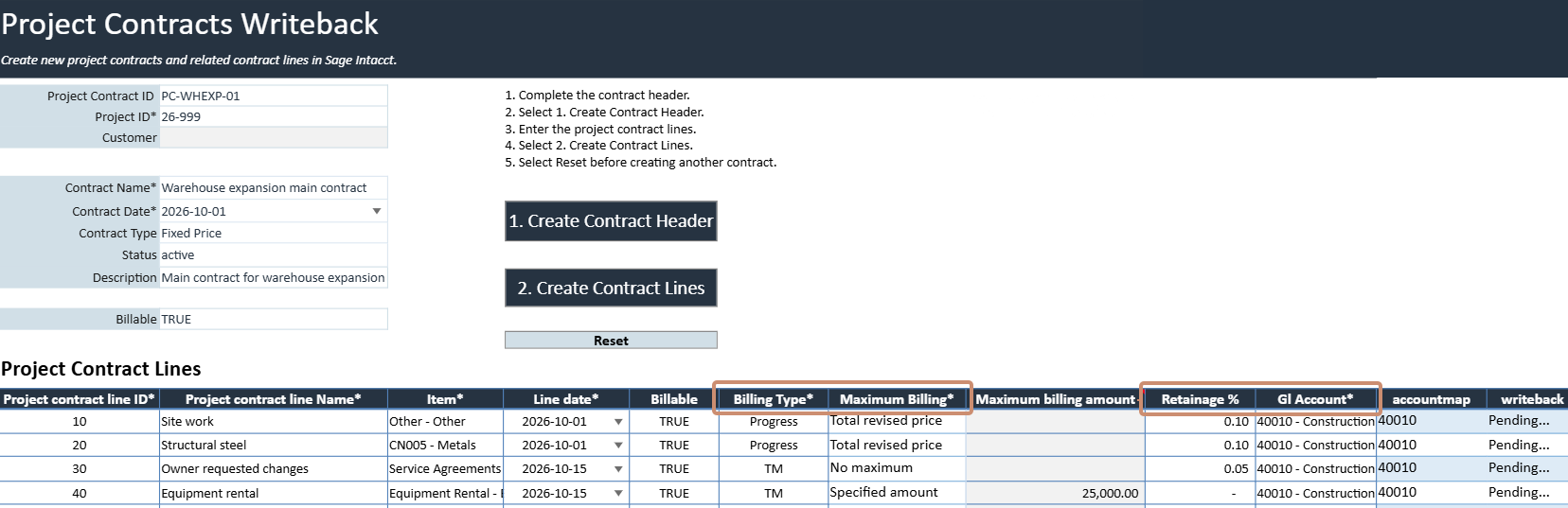Image resolution: width=1568 pixels, height=508 pixels.
Task: Select the Contract Type cell Fixed Price
Action: click(x=273, y=234)
